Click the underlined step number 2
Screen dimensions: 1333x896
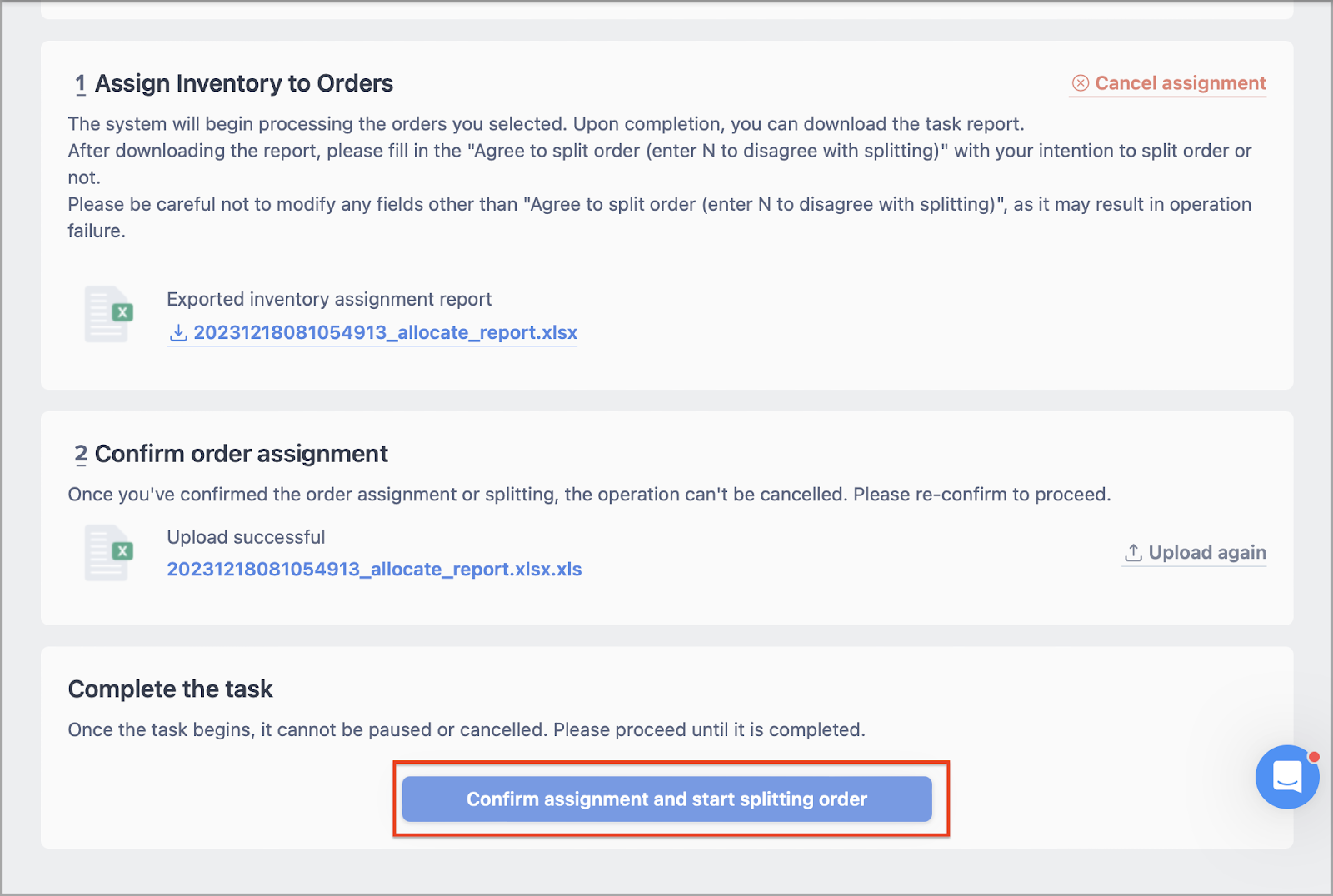point(81,455)
